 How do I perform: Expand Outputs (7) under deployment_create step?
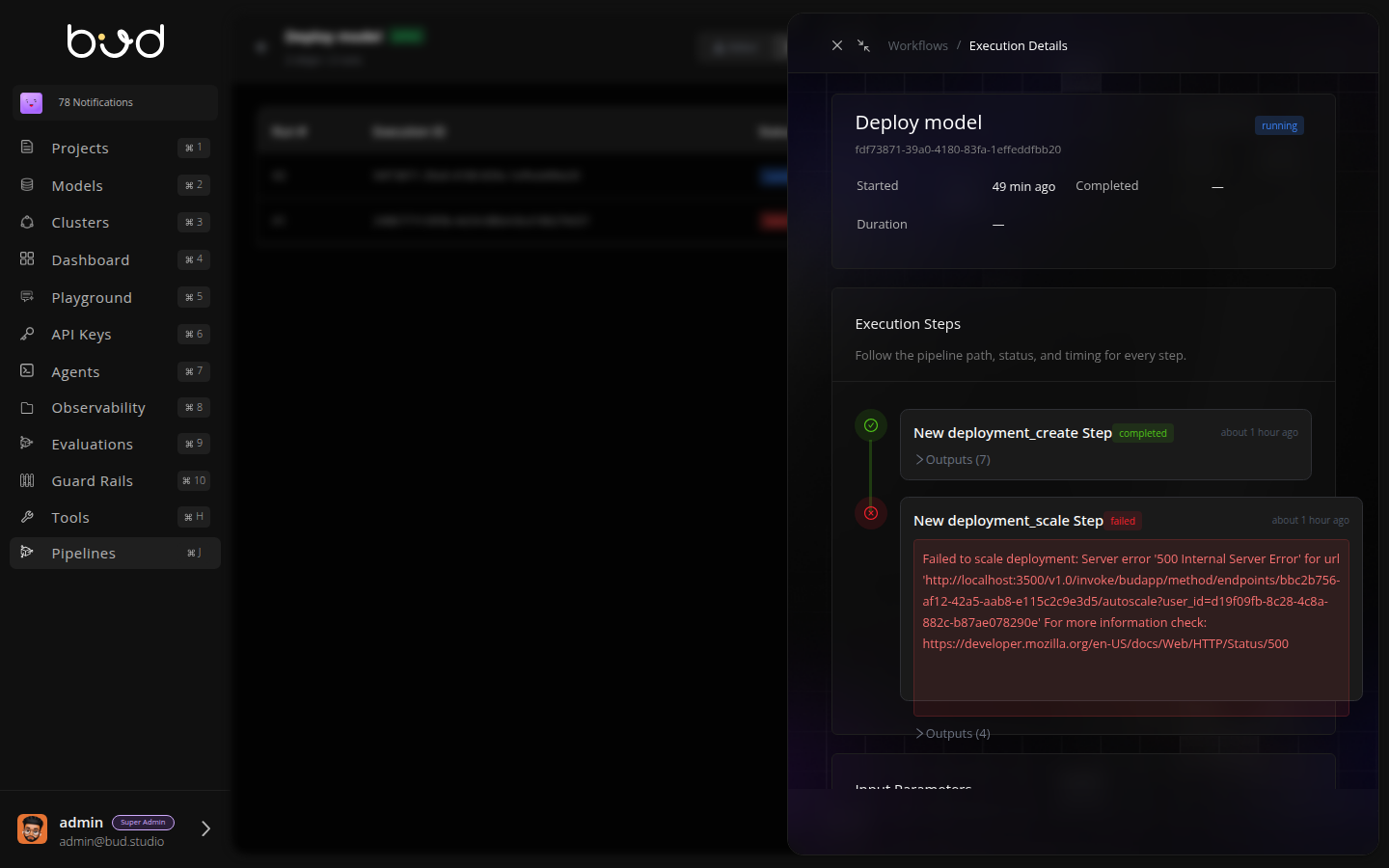(x=953, y=459)
